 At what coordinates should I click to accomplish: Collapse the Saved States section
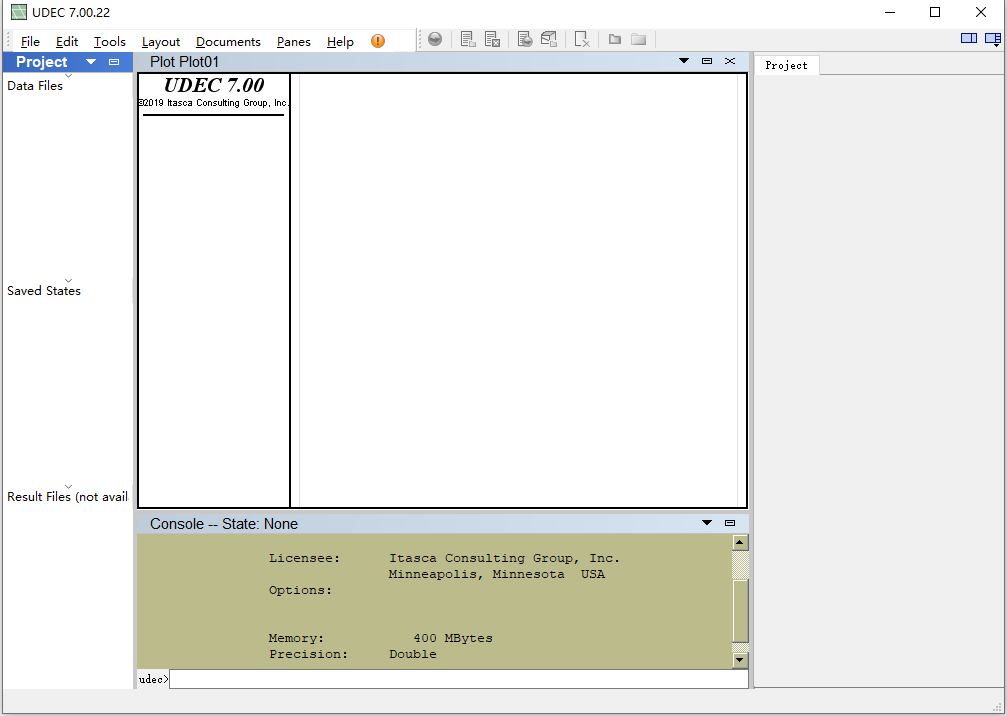coord(68,281)
